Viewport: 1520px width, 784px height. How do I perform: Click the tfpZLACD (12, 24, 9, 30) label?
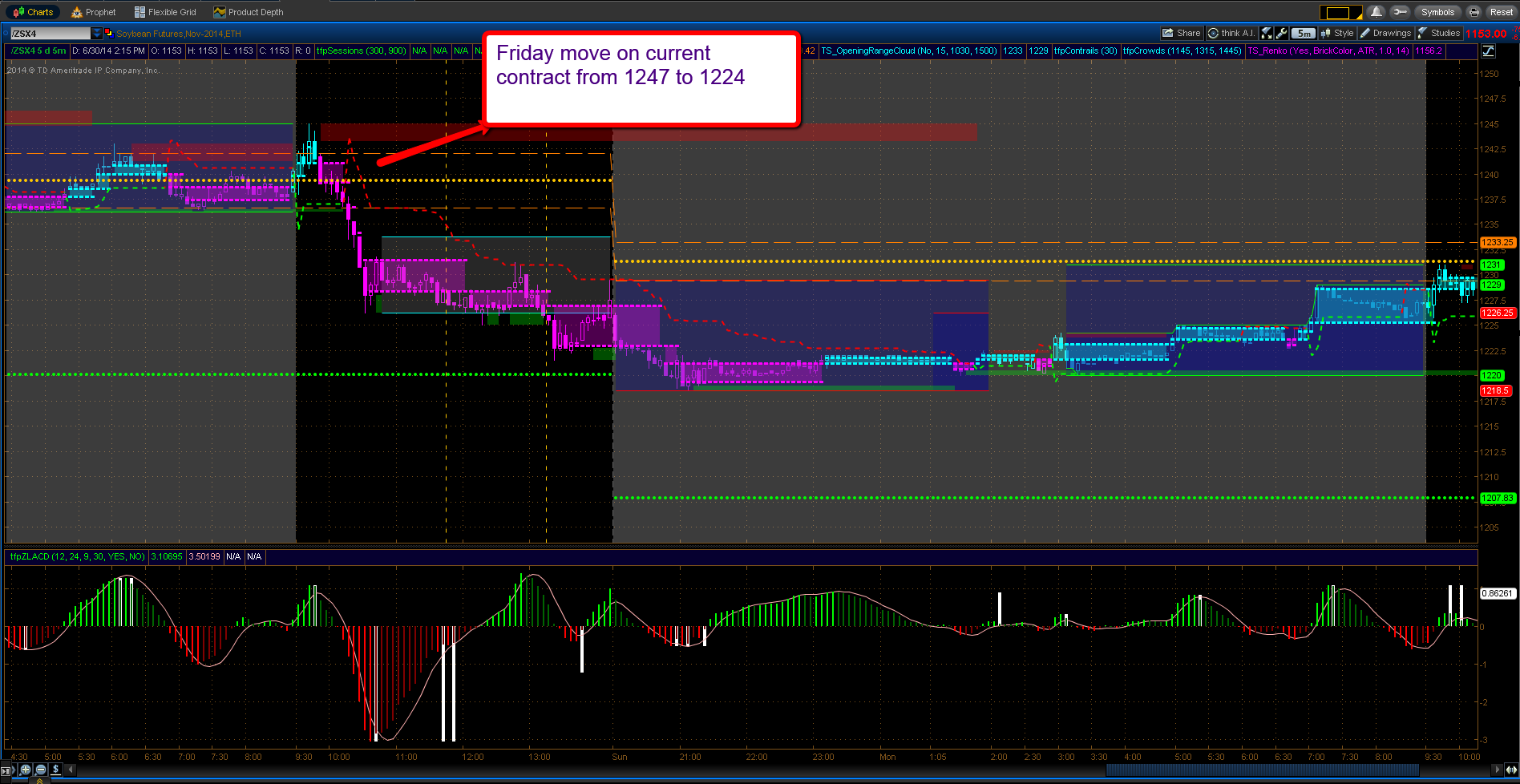pyautogui.click(x=77, y=556)
